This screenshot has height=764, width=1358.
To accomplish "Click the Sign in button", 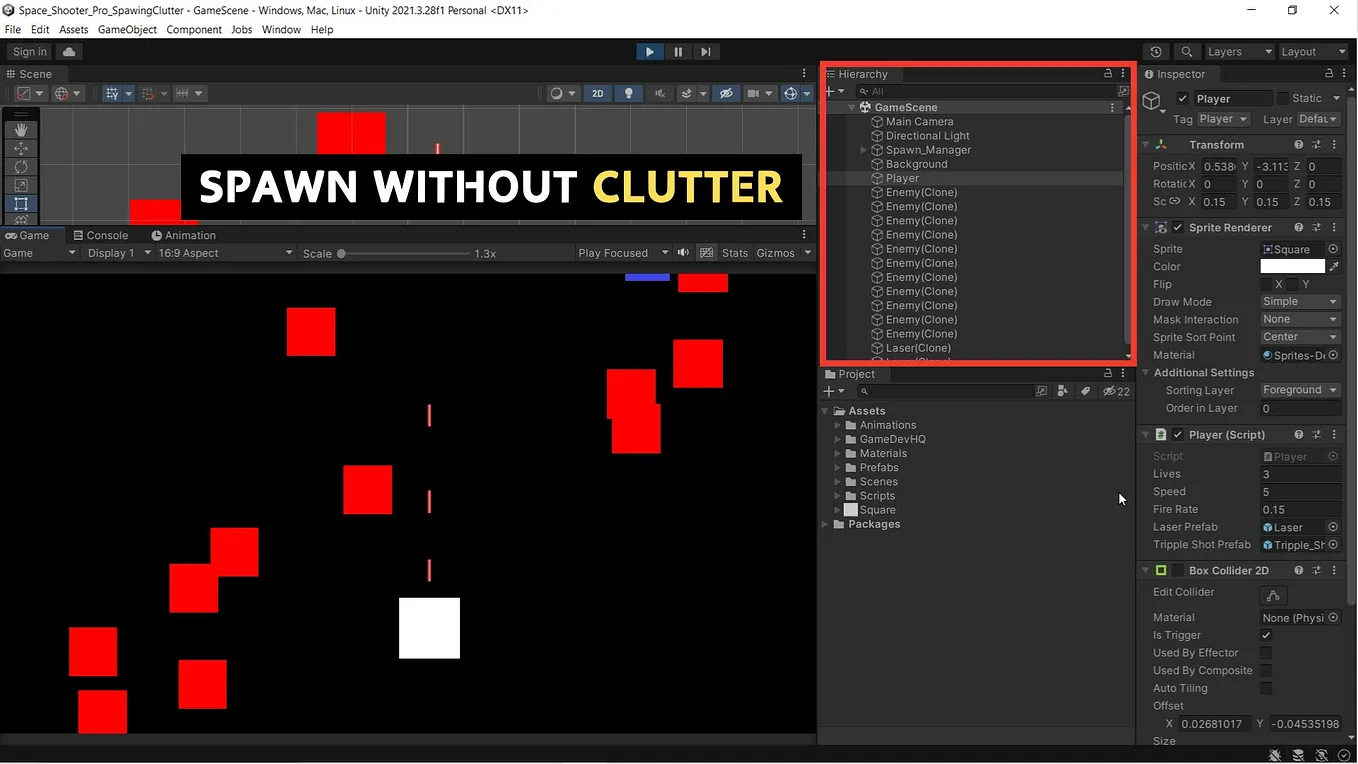I will click(28, 51).
